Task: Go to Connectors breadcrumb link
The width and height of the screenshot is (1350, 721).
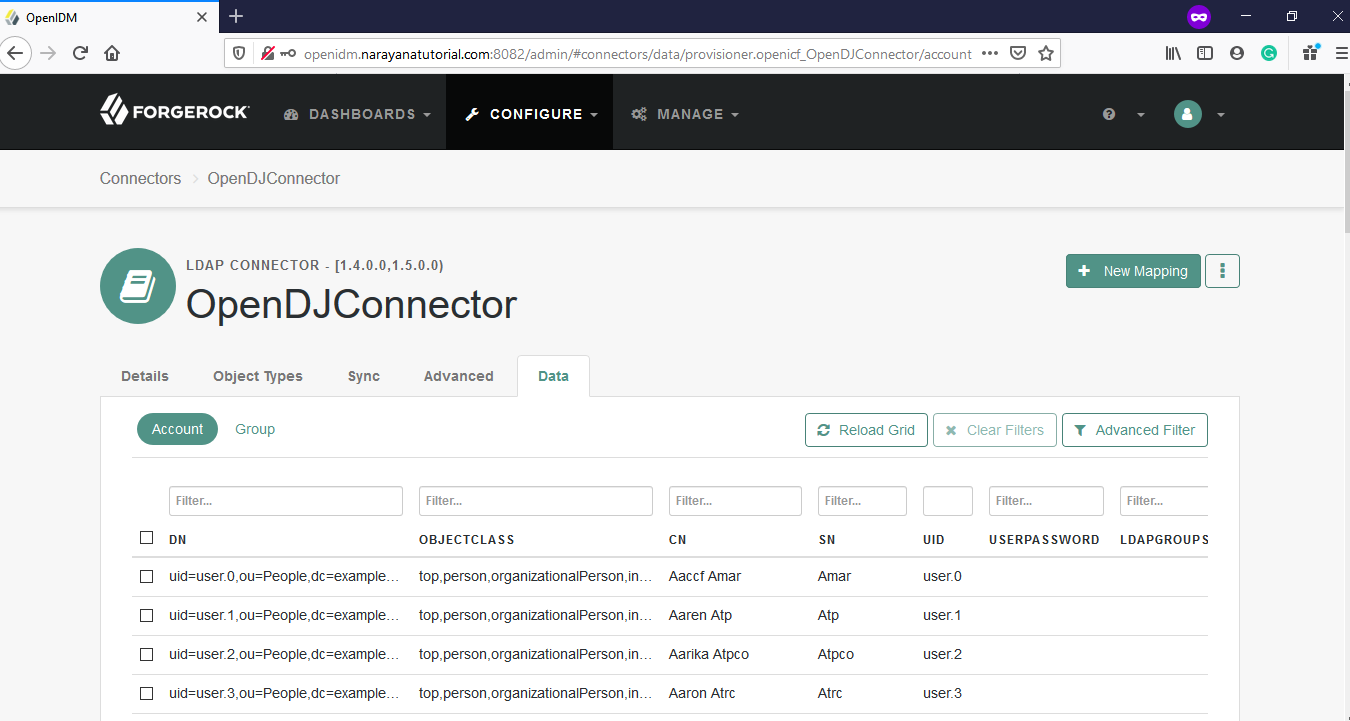Action: (x=141, y=178)
